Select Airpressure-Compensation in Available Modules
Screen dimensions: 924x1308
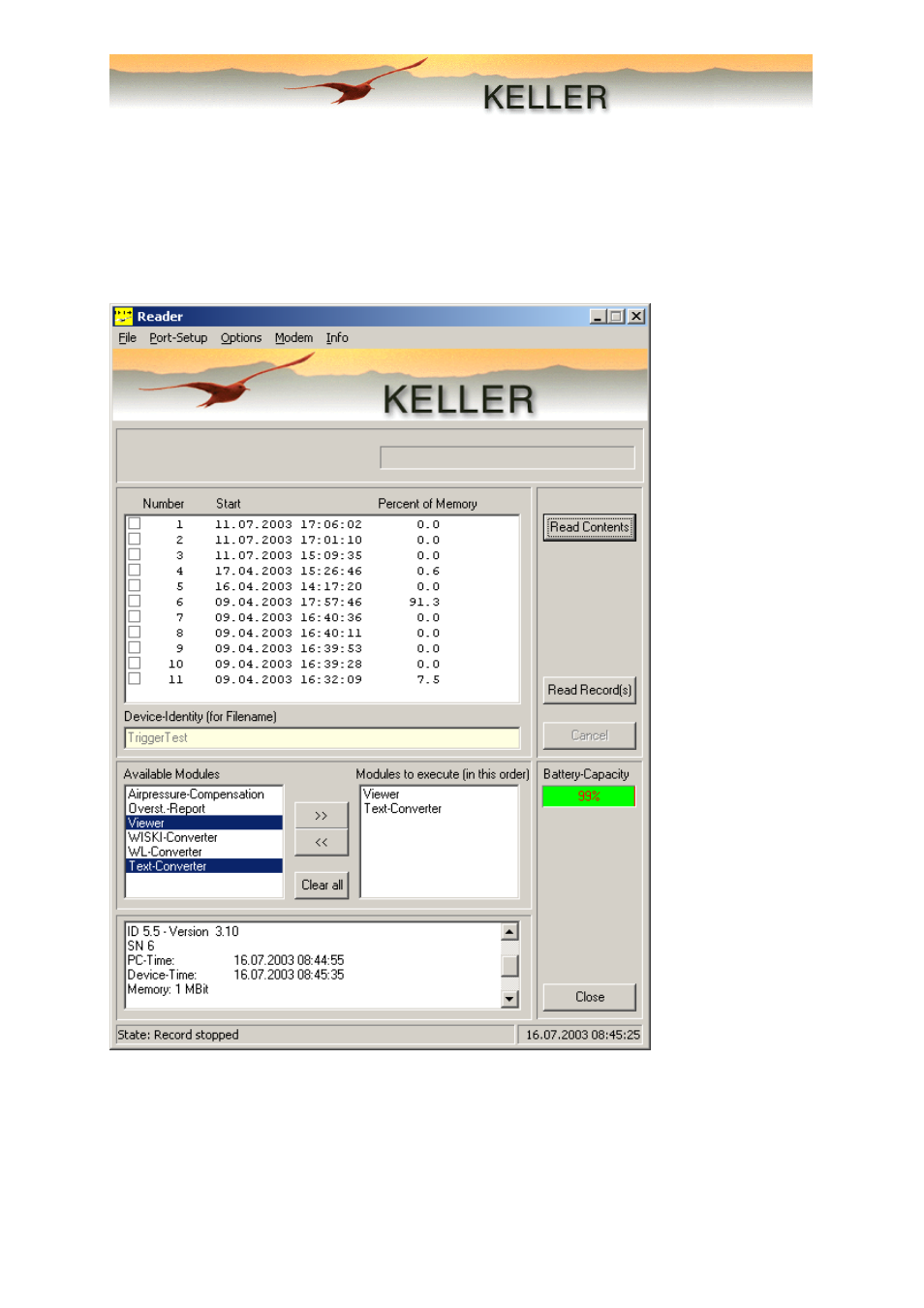coord(204,794)
